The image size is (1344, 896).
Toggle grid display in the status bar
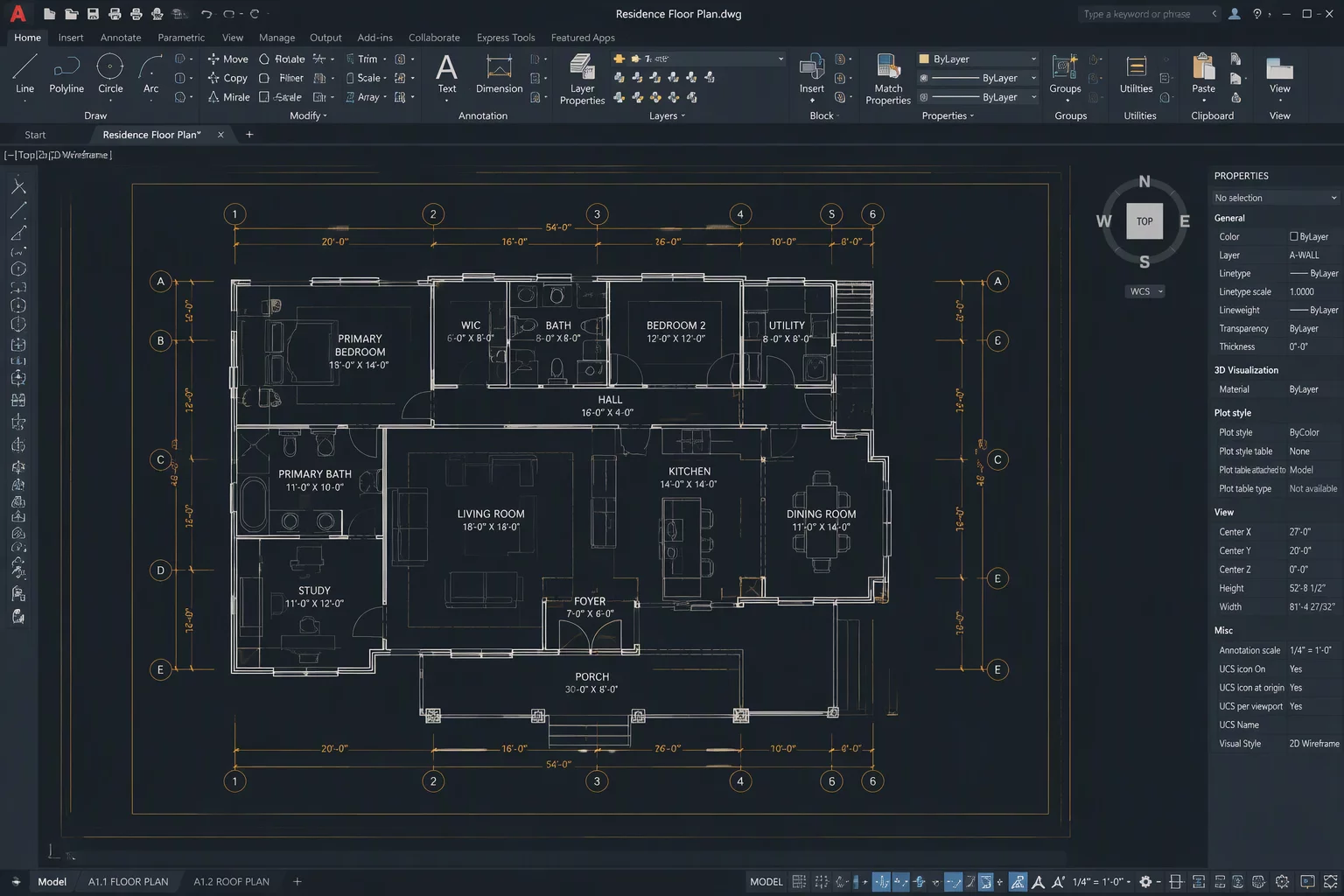pos(799,881)
